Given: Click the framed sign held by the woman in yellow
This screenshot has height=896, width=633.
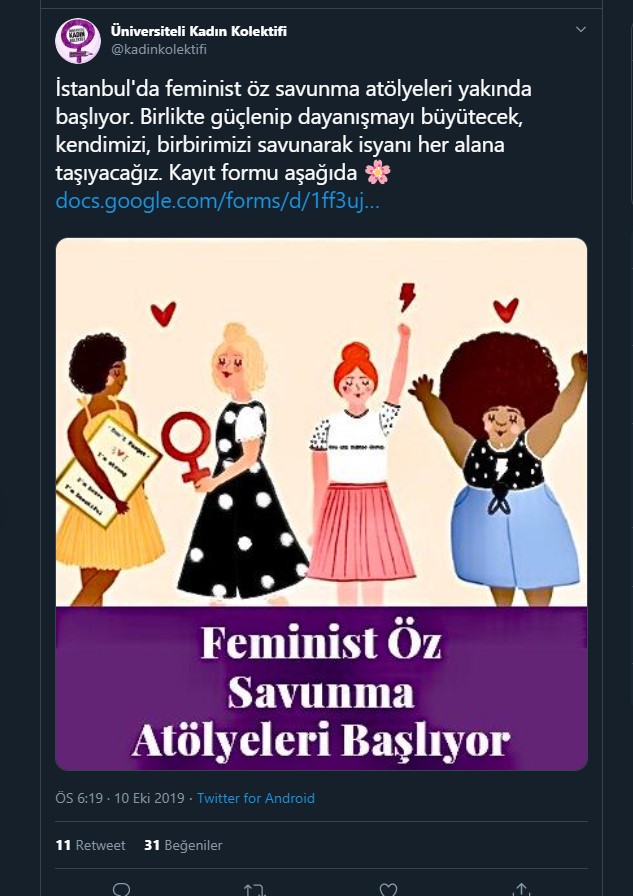Looking at the screenshot, I should pyautogui.click(x=107, y=470).
